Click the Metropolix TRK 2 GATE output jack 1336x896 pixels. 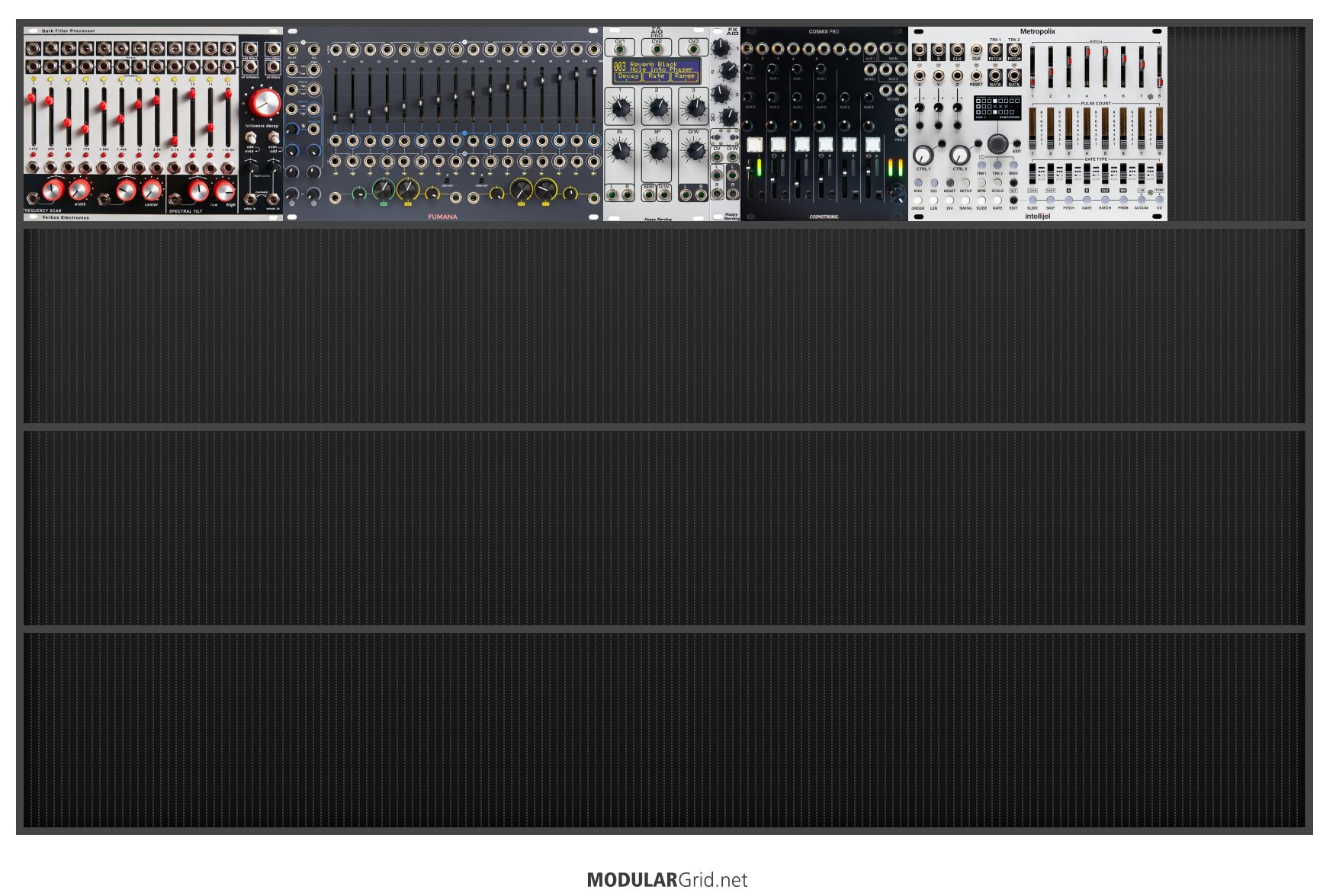coord(1014,75)
